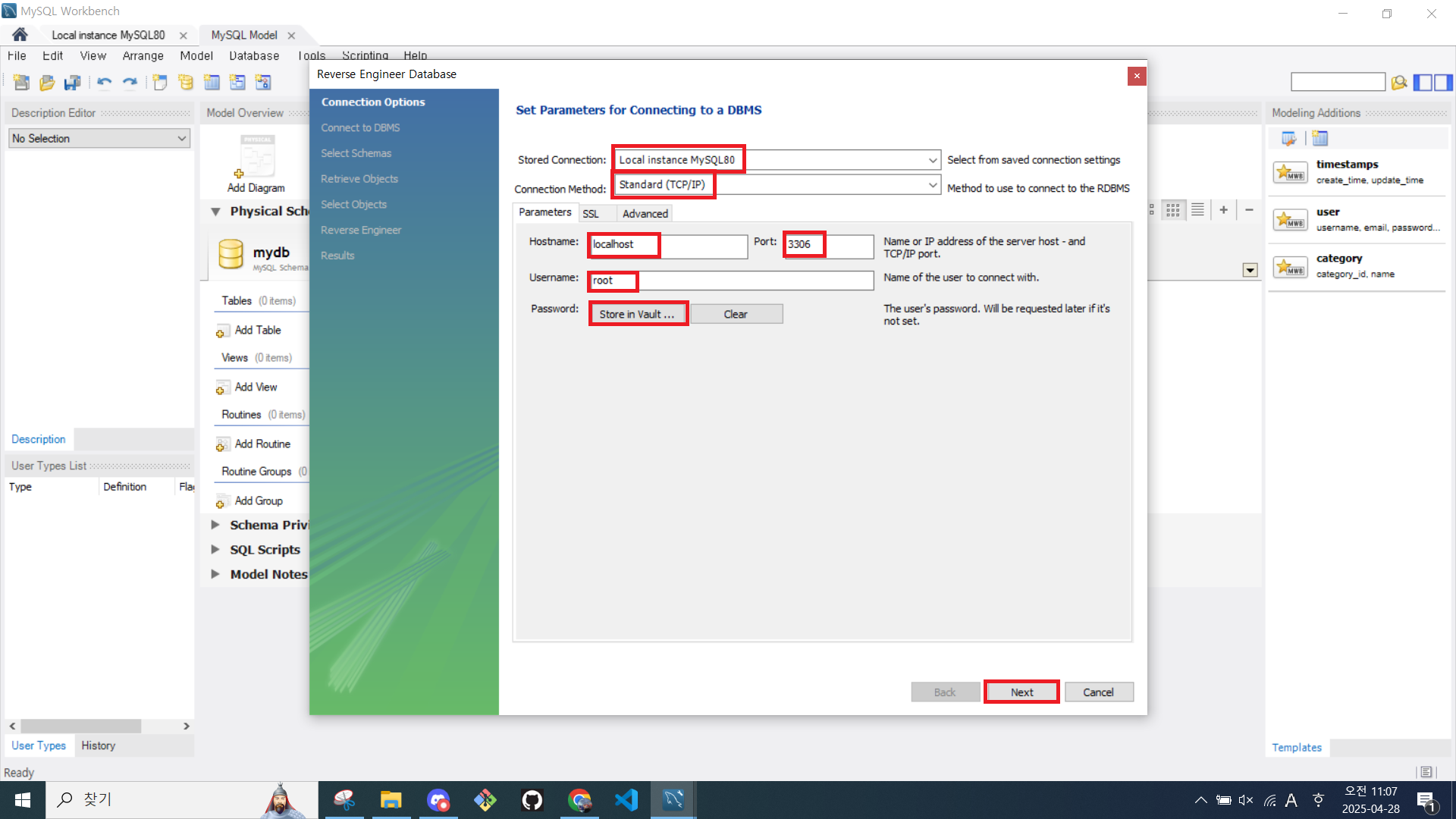
Task: Click the Store in Vault button
Action: pyautogui.click(x=637, y=314)
